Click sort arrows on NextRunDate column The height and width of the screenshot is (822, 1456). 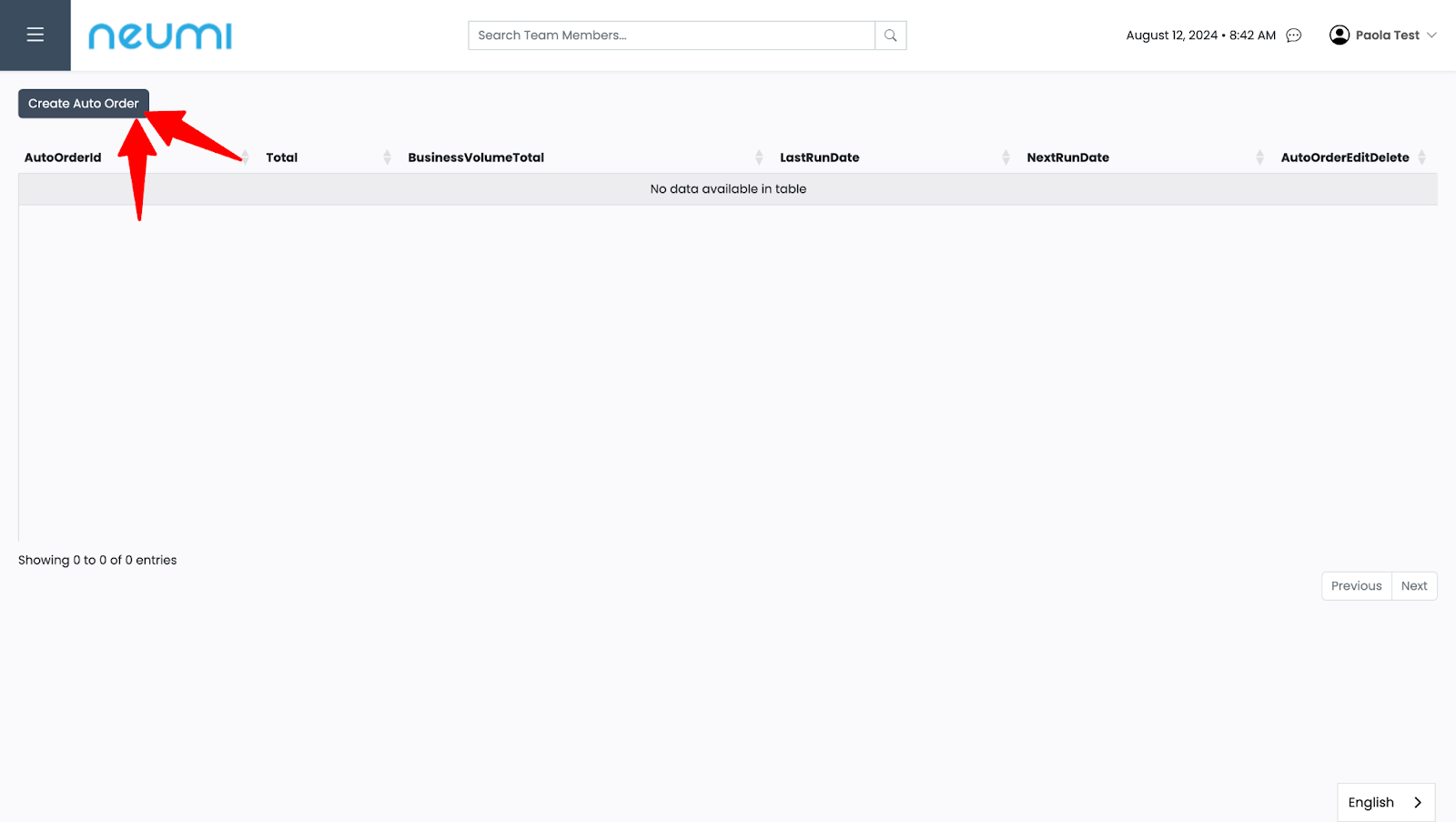(x=1259, y=157)
